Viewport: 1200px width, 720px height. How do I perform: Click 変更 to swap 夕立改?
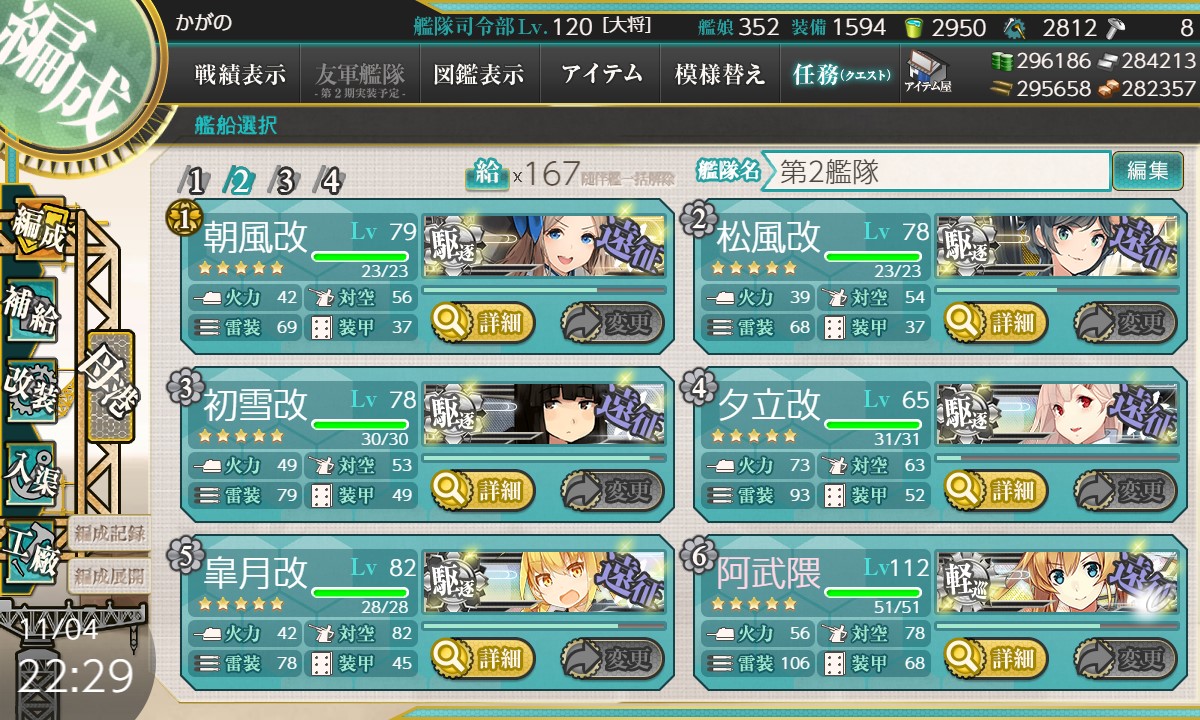(1119, 490)
